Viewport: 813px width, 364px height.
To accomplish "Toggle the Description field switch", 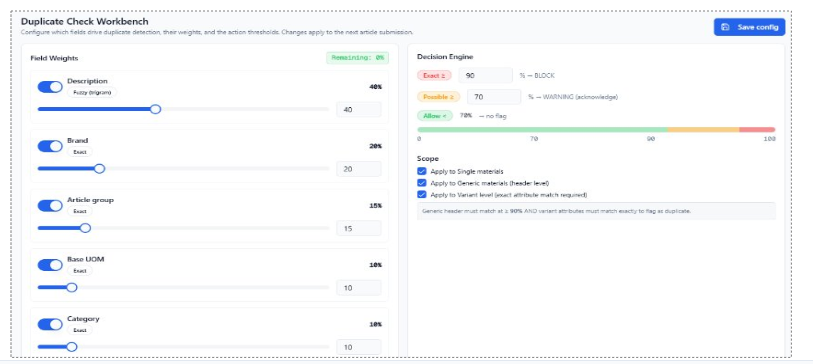I will (x=50, y=87).
